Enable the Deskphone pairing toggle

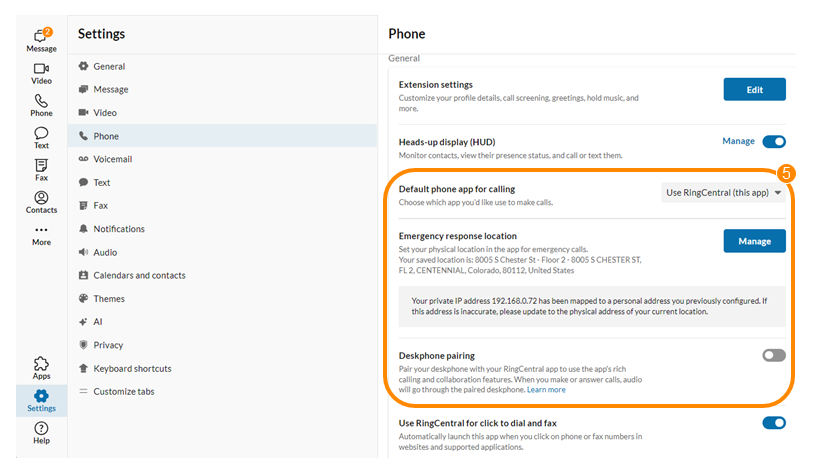coord(774,355)
